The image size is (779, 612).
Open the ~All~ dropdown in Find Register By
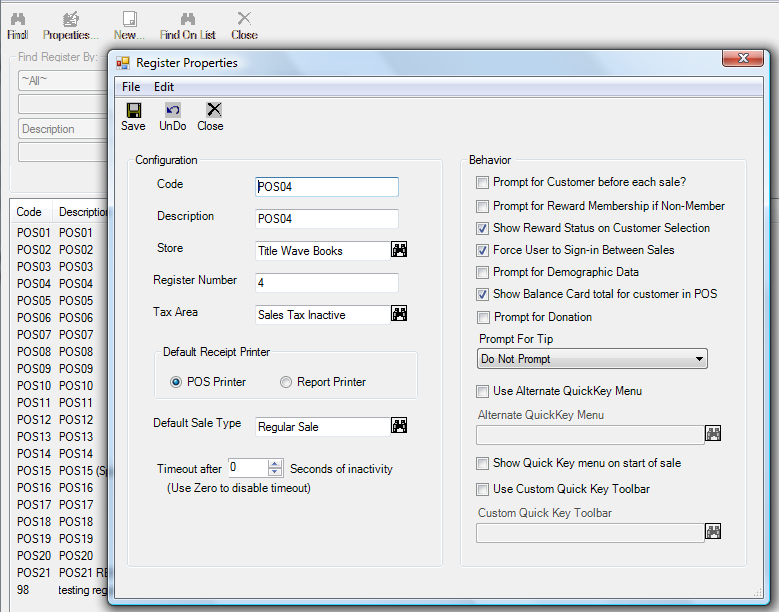[63, 80]
